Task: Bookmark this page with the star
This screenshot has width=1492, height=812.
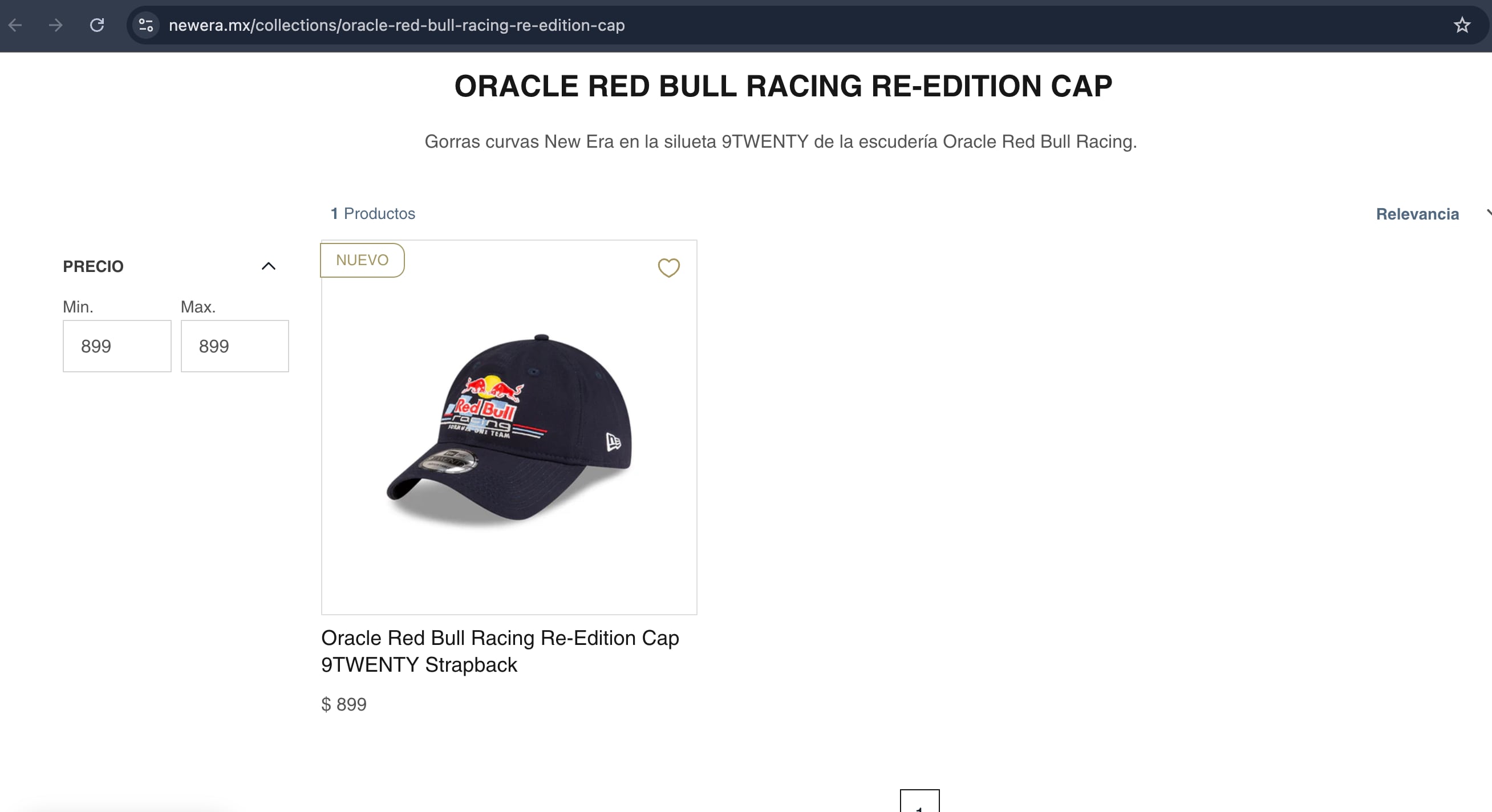Action: 1462,26
